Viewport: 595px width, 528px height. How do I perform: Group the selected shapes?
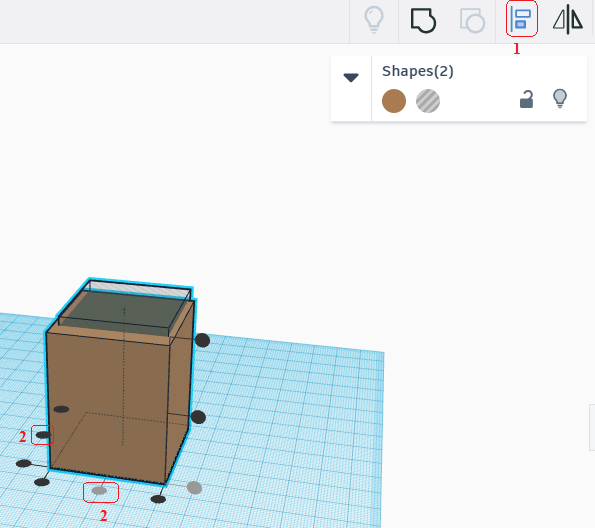(x=423, y=20)
